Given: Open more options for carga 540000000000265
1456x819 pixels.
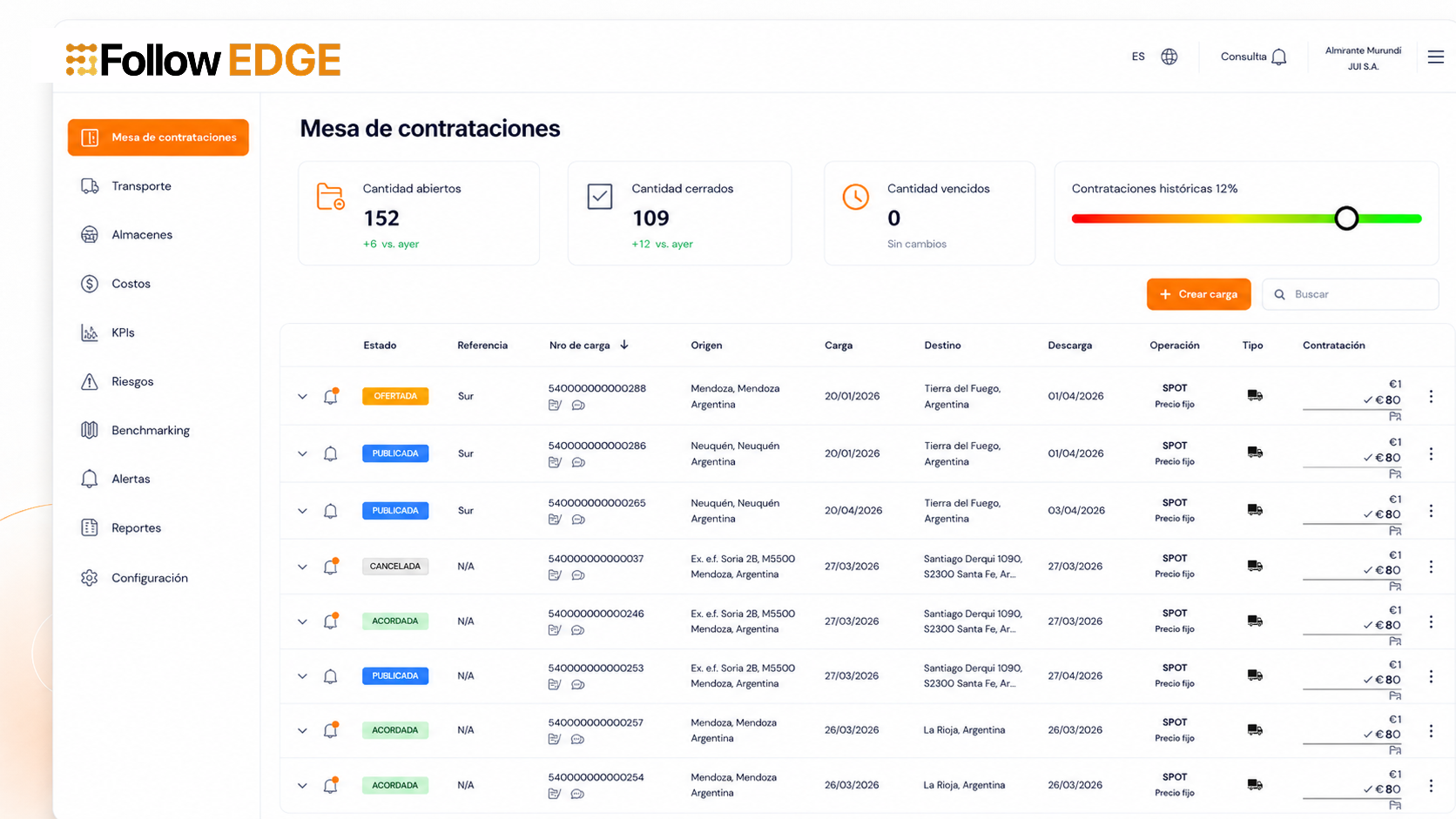Looking at the screenshot, I should click(x=1431, y=511).
